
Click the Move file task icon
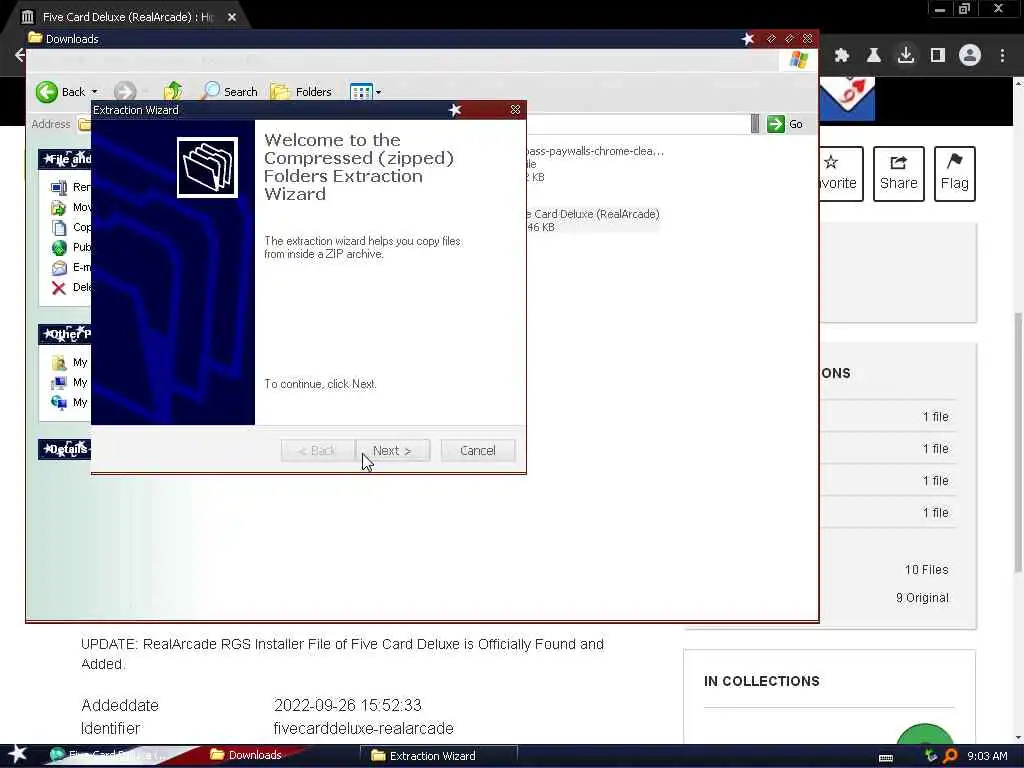(59, 208)
